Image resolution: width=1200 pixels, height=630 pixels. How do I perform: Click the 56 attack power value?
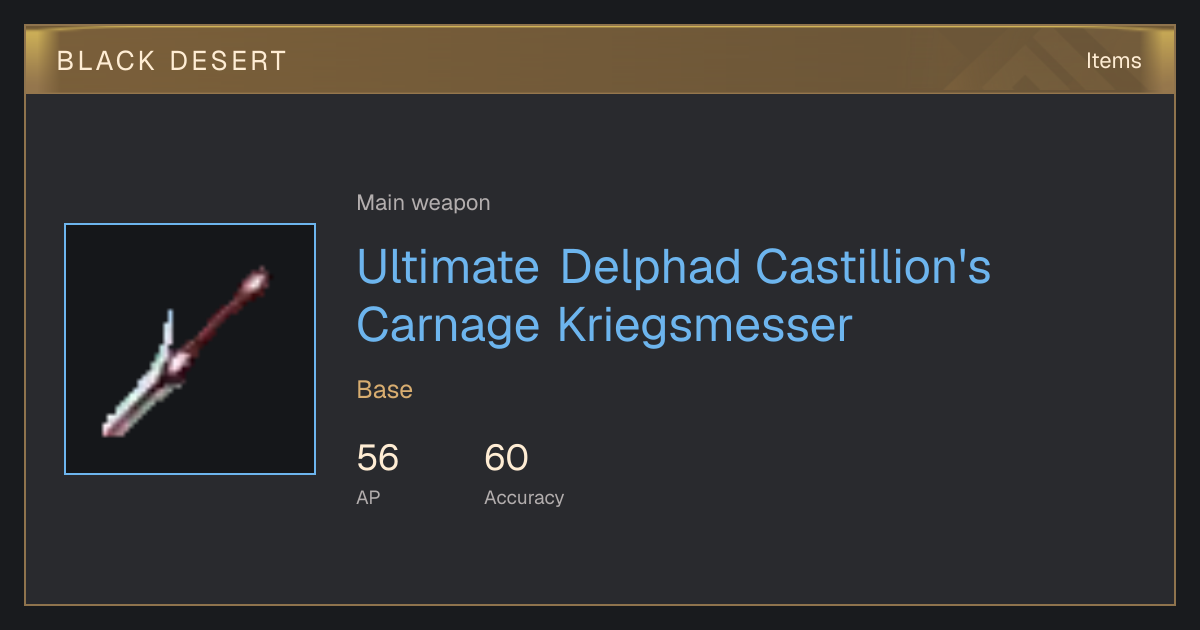pyautogui.click(x=378, y=458)
